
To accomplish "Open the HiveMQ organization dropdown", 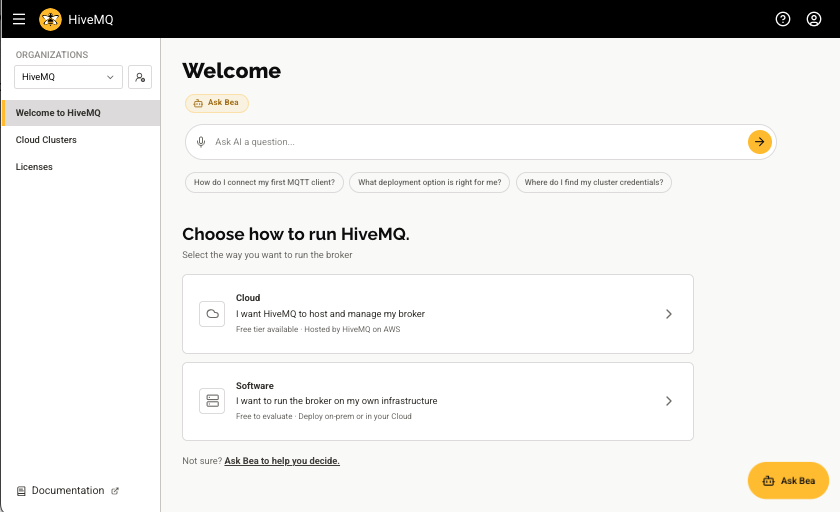I will coord(68,77).
